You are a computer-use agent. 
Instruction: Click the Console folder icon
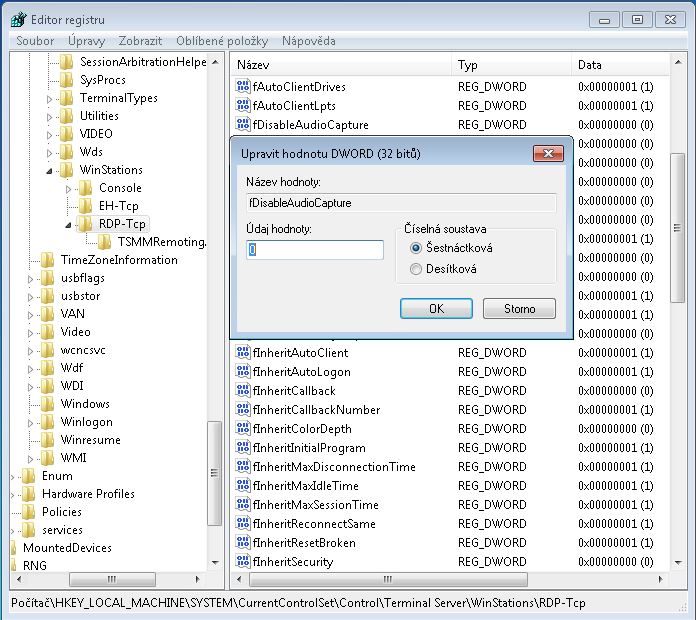(x=85, y=188)
